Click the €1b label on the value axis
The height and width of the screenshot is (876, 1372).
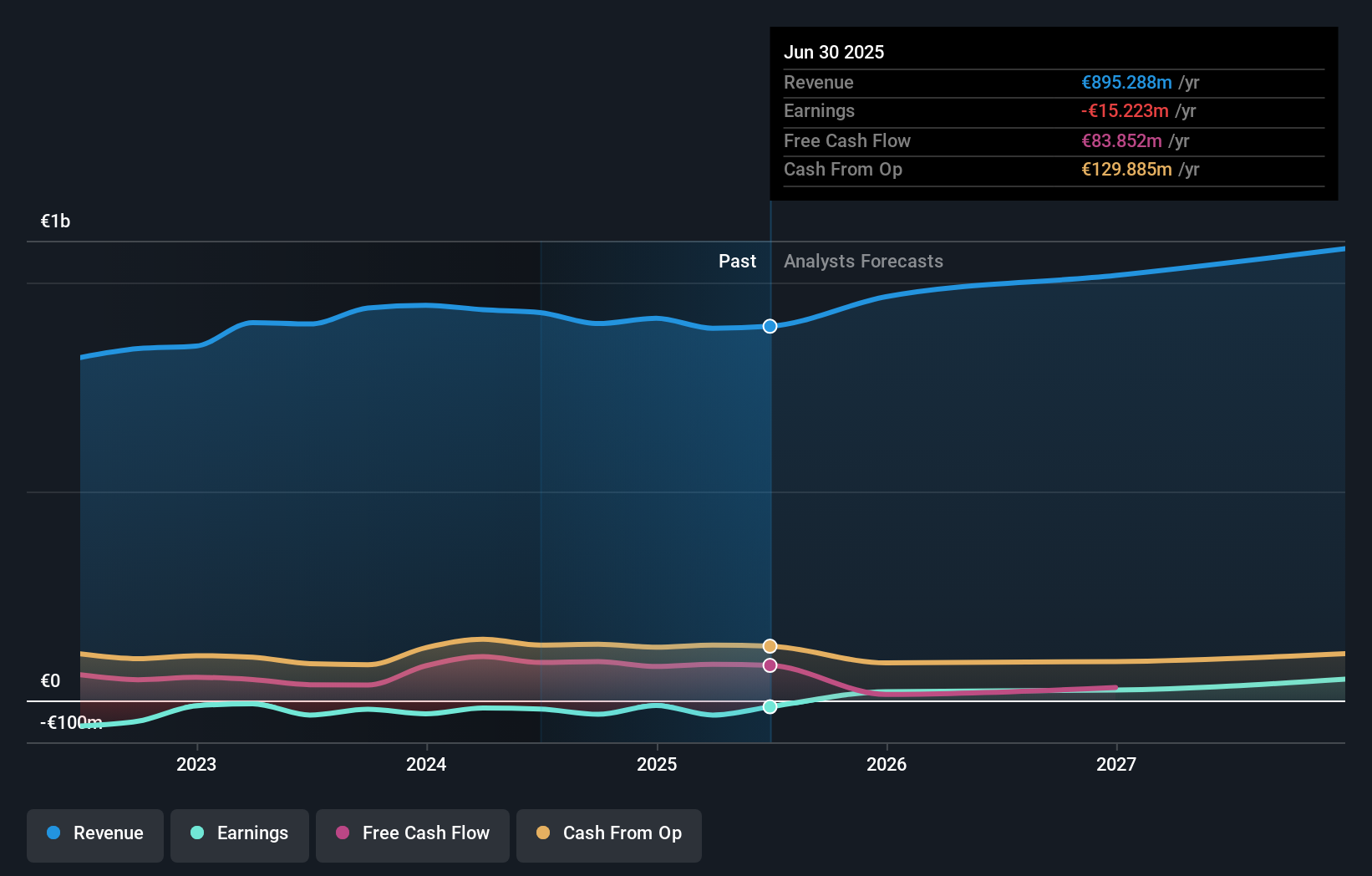(x=54, y=220)
